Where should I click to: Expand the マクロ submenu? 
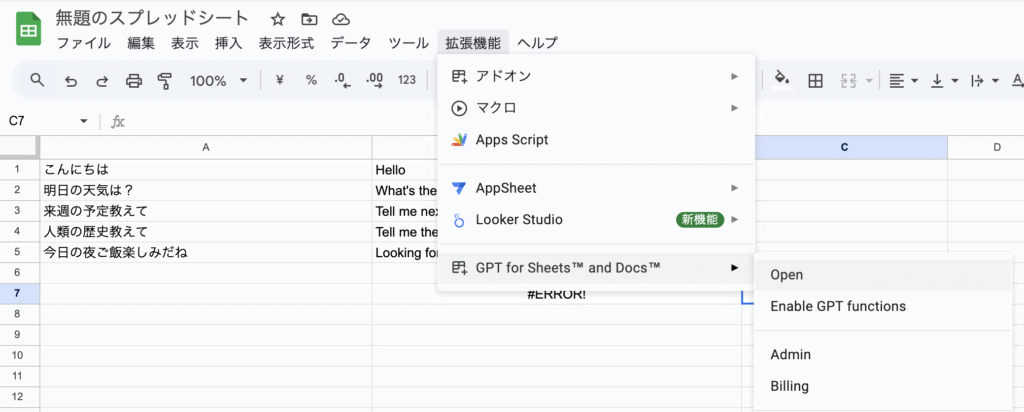[596, 108]
